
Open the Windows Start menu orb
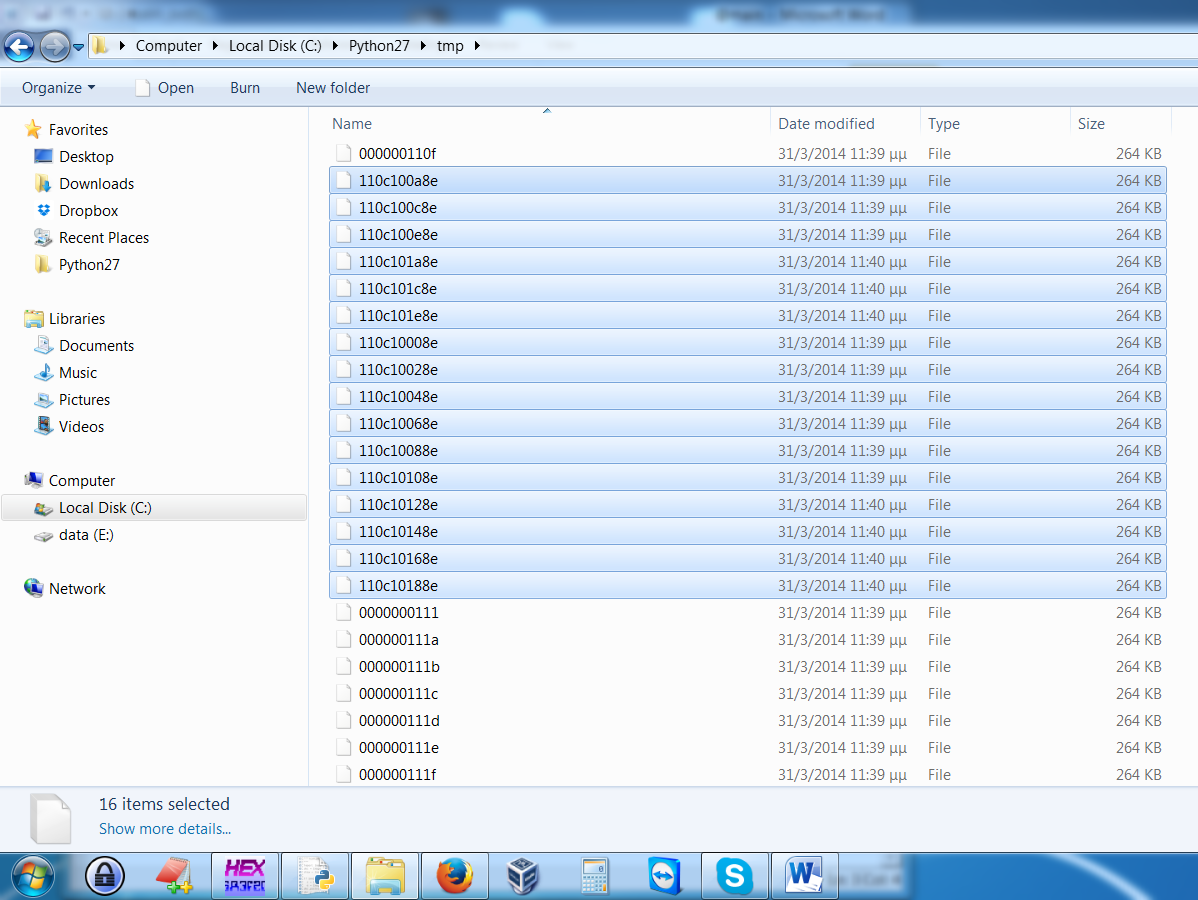point(33,876)
